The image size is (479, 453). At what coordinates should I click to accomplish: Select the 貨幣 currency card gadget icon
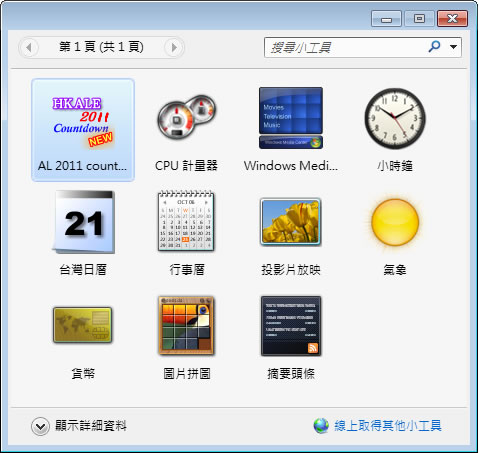coord(82,325)
